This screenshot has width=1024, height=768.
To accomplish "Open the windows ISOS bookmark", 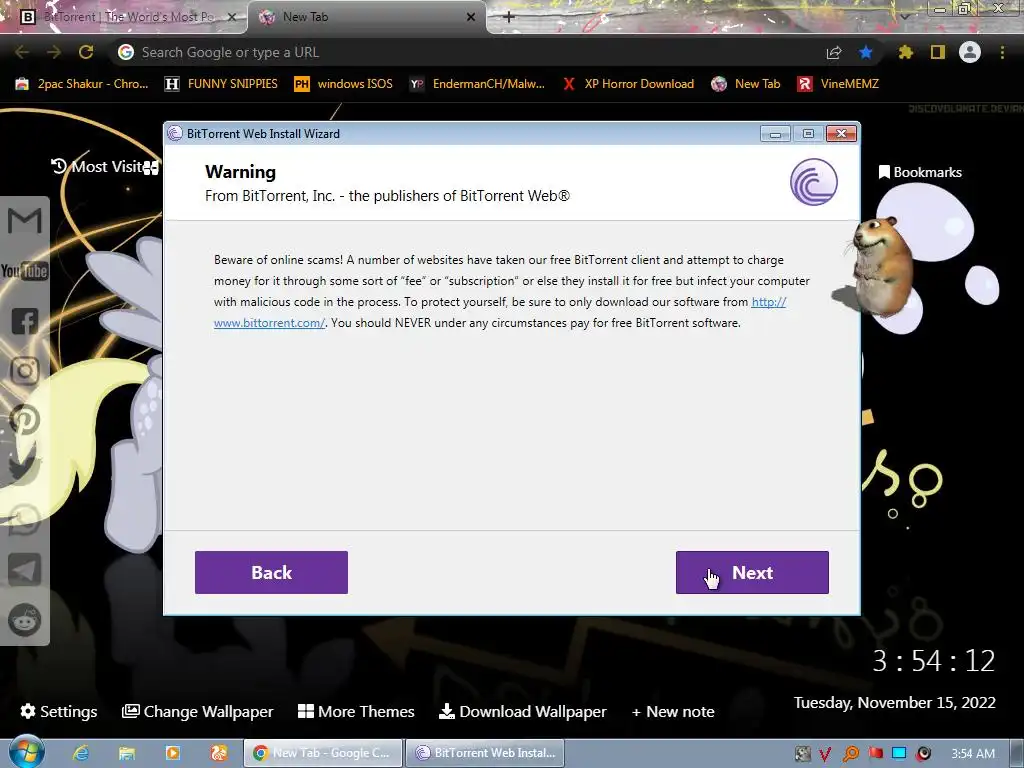I will [x=344, y=84].
